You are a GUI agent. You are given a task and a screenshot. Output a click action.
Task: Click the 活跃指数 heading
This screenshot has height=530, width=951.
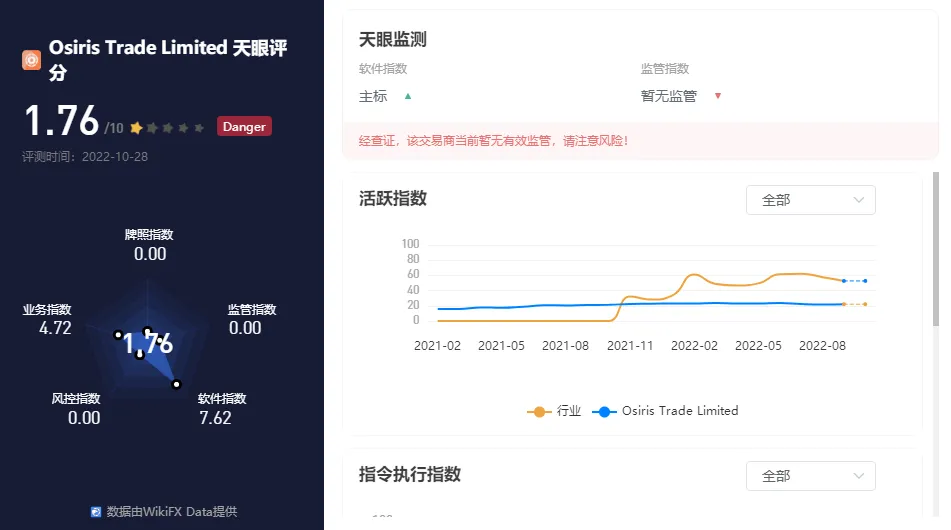[x=392, y=198]
